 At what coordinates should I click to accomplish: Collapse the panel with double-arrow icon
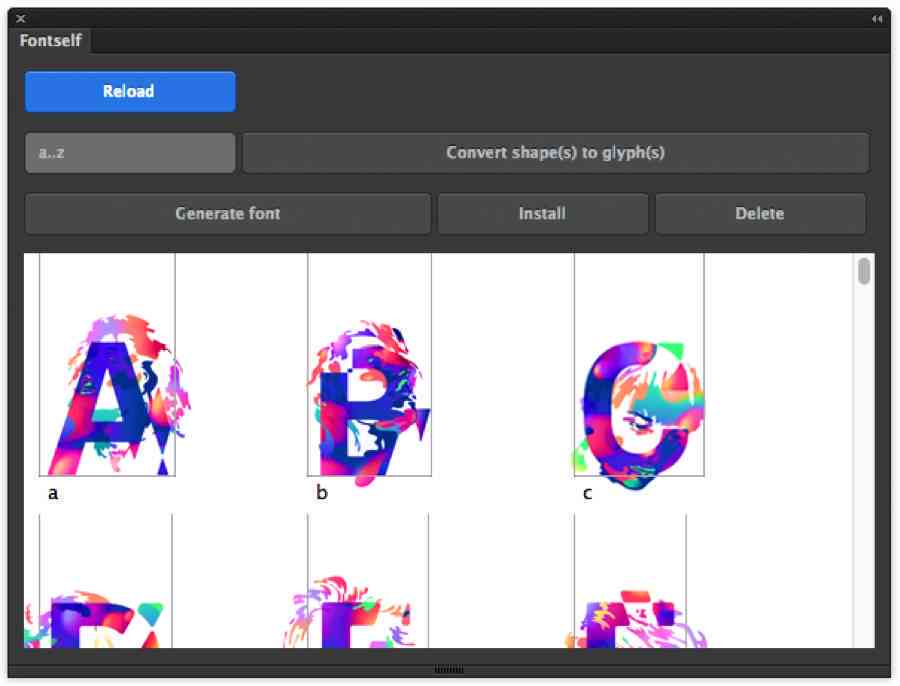tap(876, 19)
